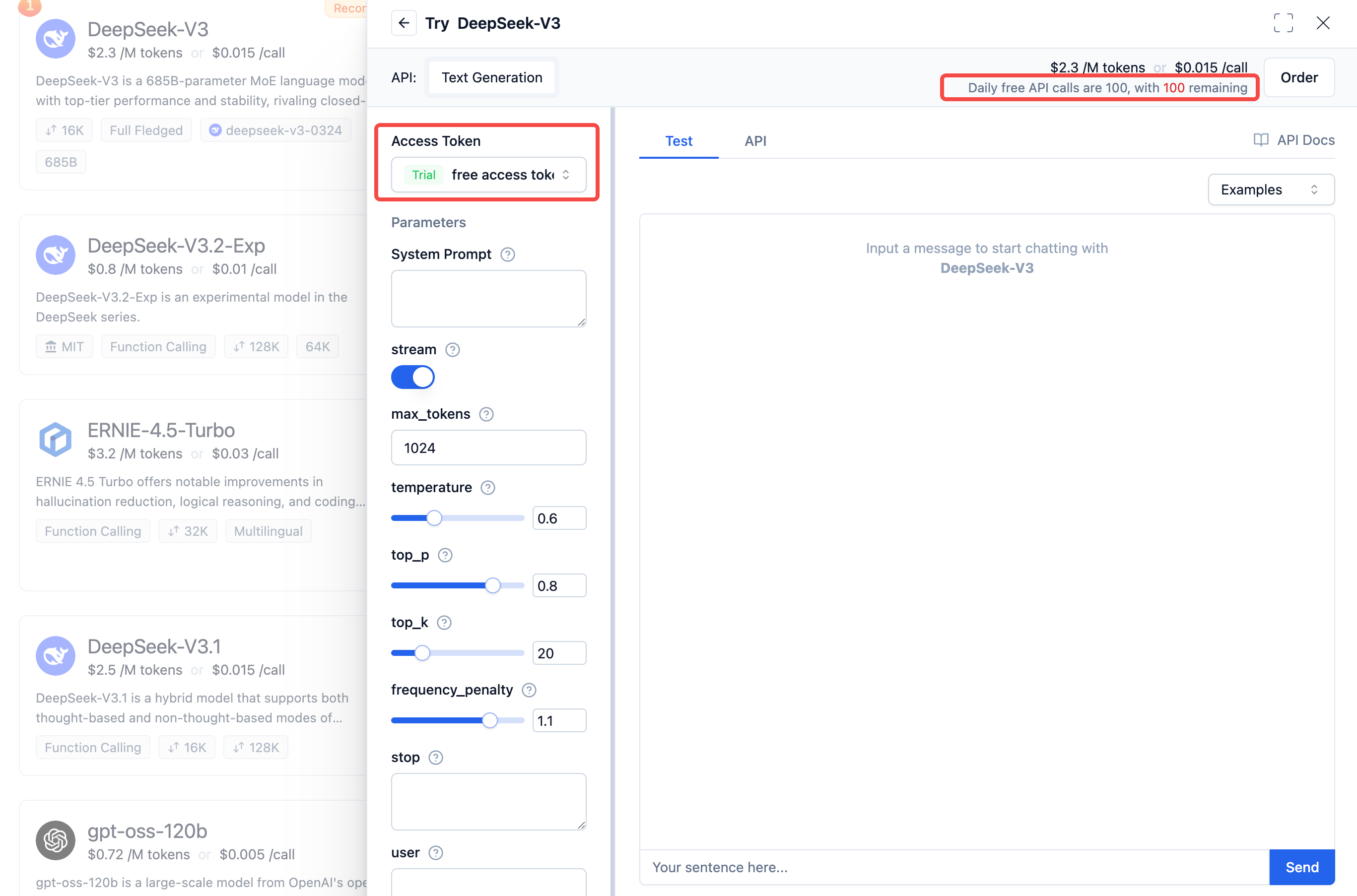The height and width of the screenshot is (896, 1357).
Task: Click the temperature help icon
Action: 487,487
